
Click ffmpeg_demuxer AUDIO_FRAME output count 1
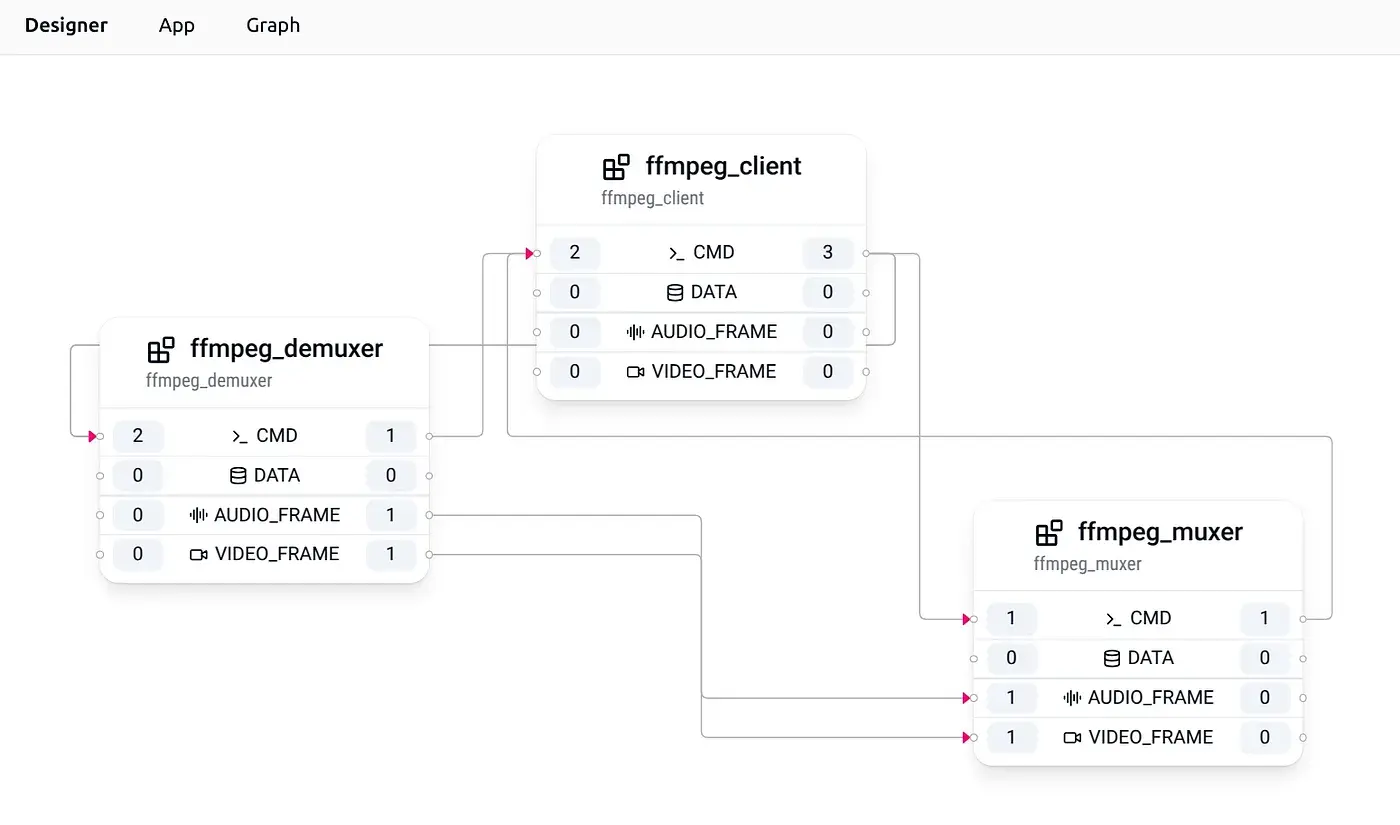point(391,516)
